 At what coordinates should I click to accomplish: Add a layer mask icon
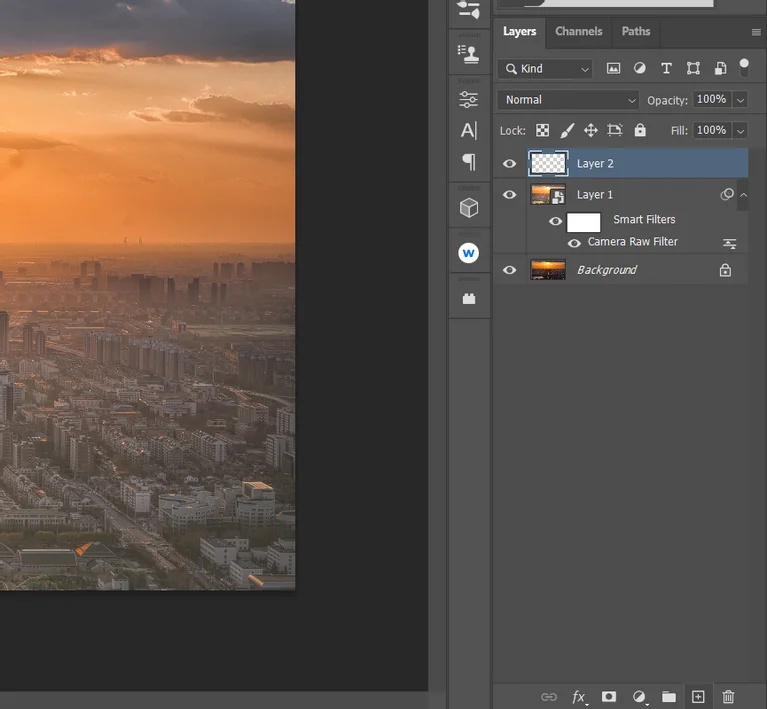point(609,697)
